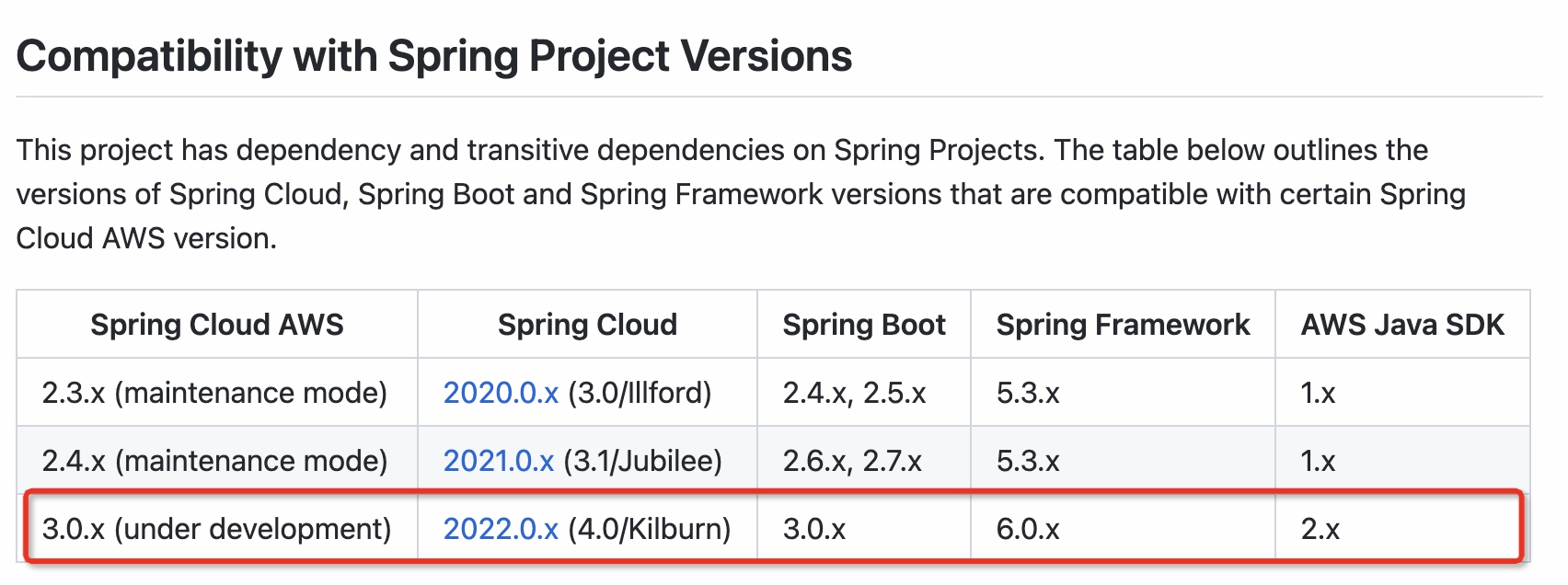Open the 2020.0.x Spring Cloud link
The width and height of the screenshot is (1568, 585).
point(501,393)
